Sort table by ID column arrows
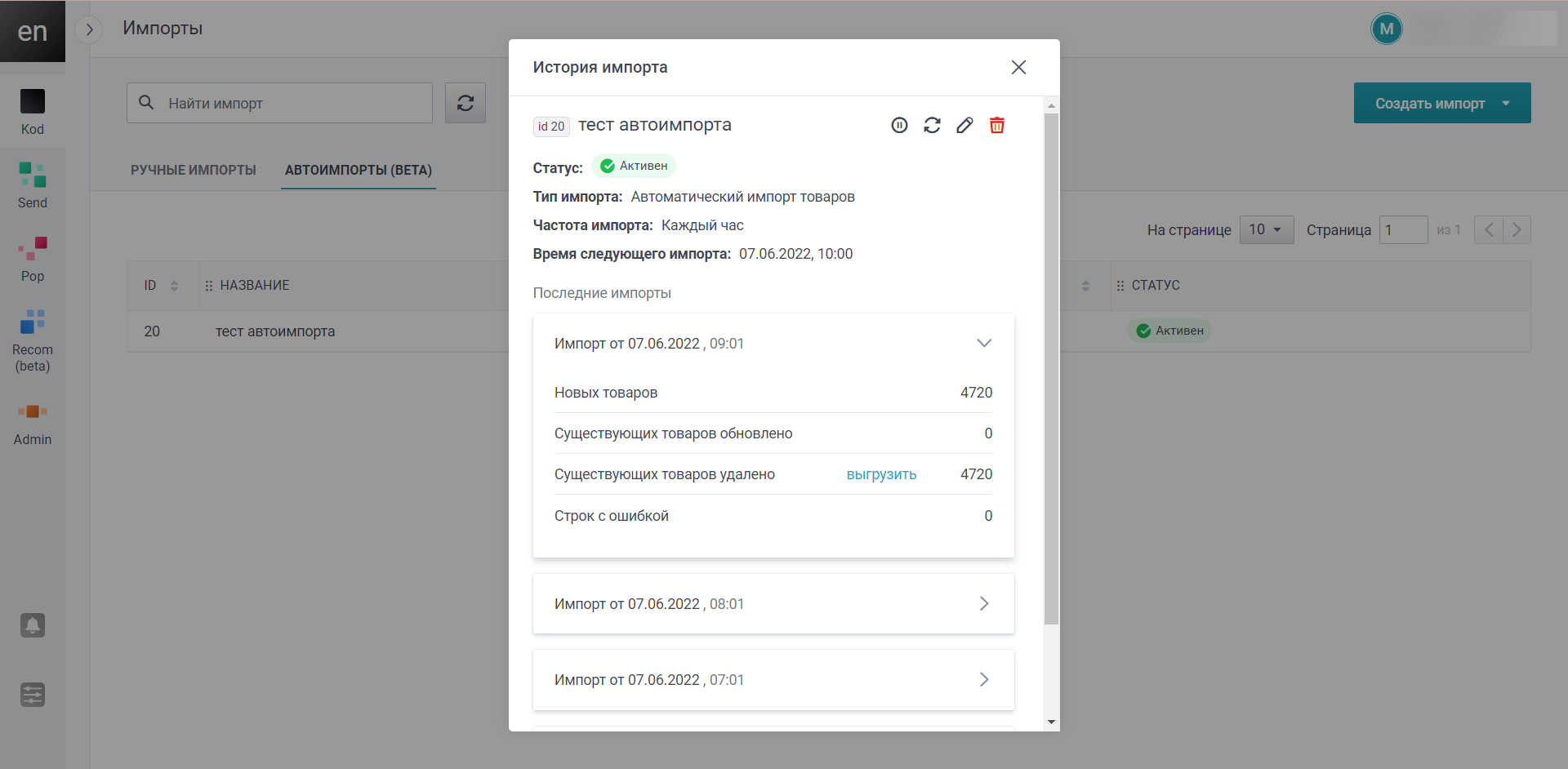The height and width of the screenshot is (769, 1568). [174, 286]
